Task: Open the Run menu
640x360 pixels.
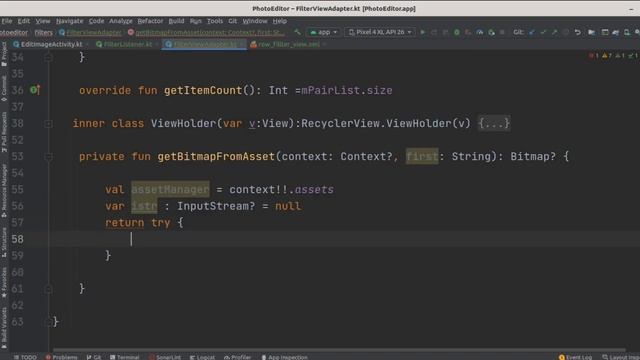Action: [x=196, y=21]
